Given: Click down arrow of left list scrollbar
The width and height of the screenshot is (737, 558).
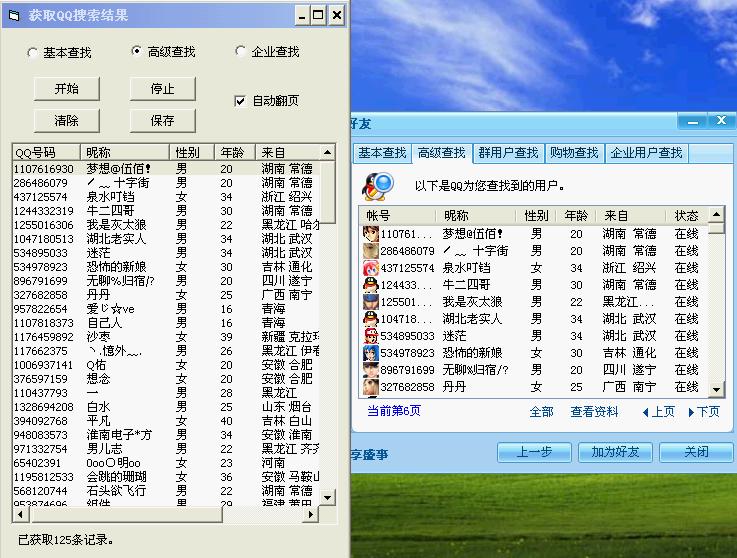Looking at the screenshot, I should pyautogui.click(x=328, y=497).
